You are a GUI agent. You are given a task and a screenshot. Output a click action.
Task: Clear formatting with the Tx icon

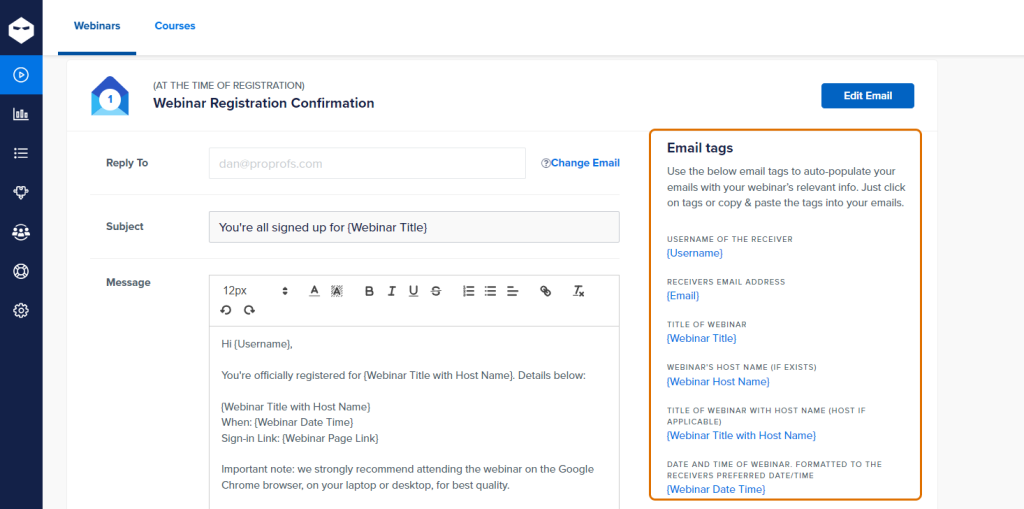point(578,291)
